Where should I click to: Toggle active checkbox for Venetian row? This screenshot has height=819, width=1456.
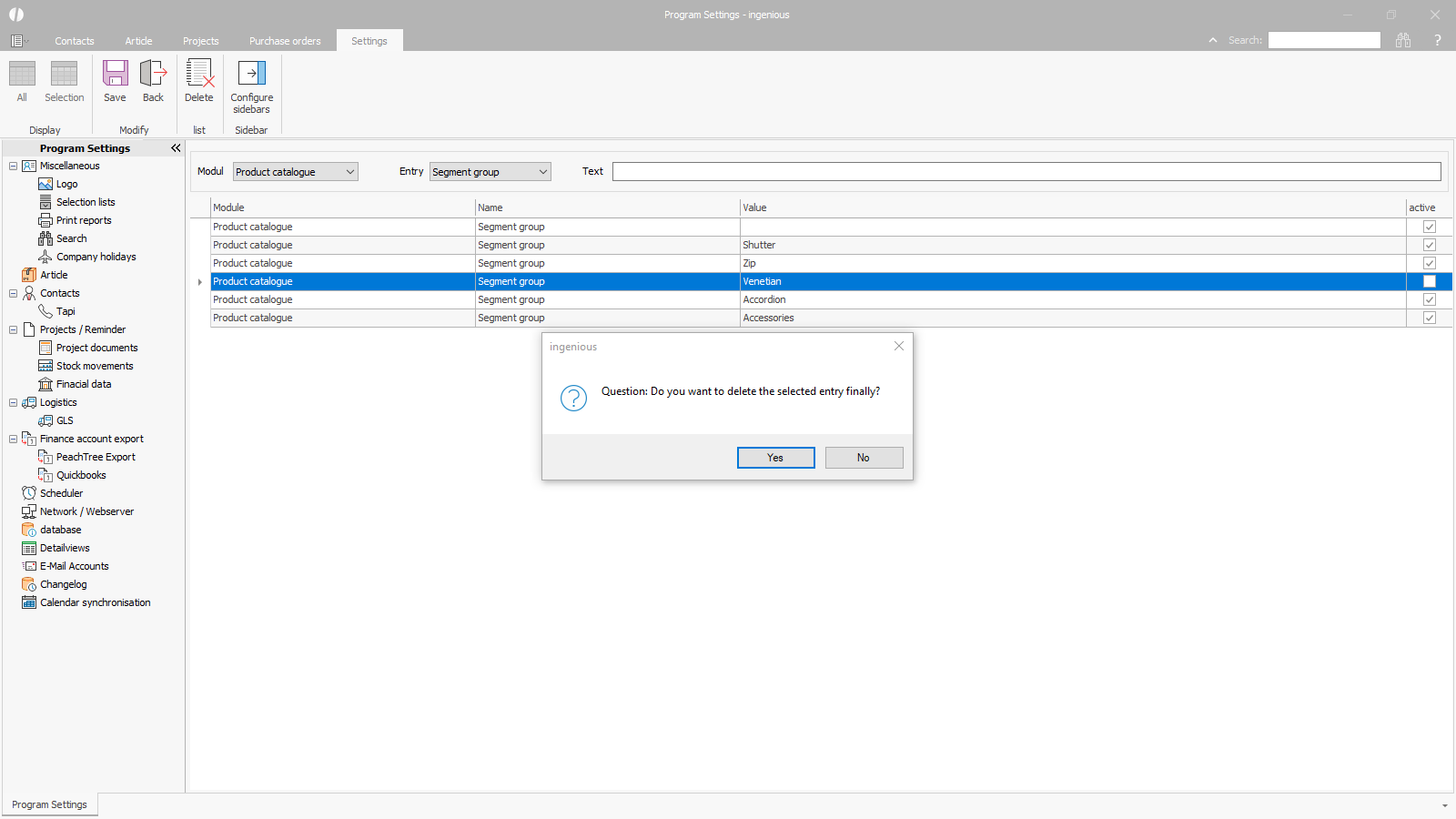click(x=1429, y=281)
